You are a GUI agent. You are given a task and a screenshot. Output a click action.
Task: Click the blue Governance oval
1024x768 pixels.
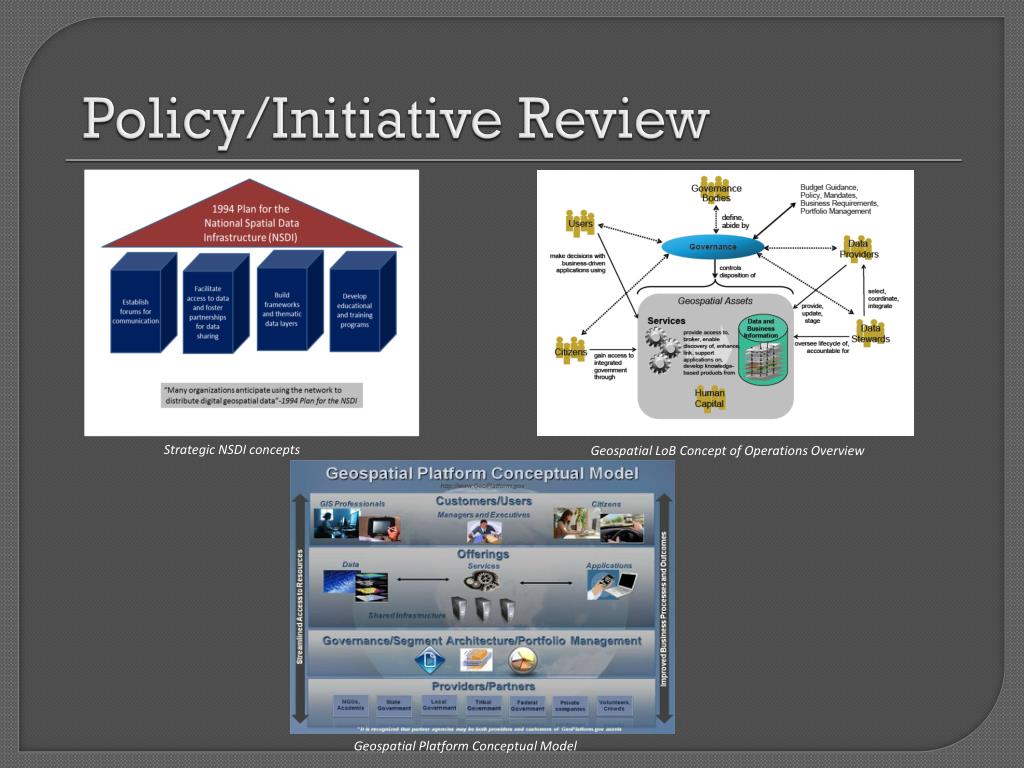pos(712,247)
